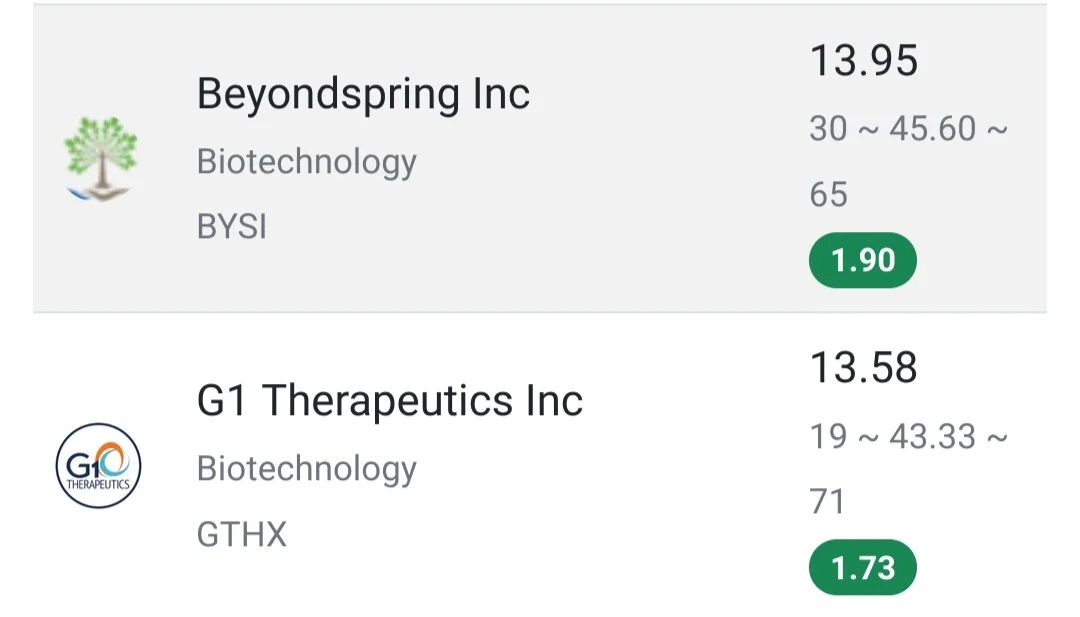Screen dimensions: 1080x617
Task: Click the 65 high target value
Action: 829,195
